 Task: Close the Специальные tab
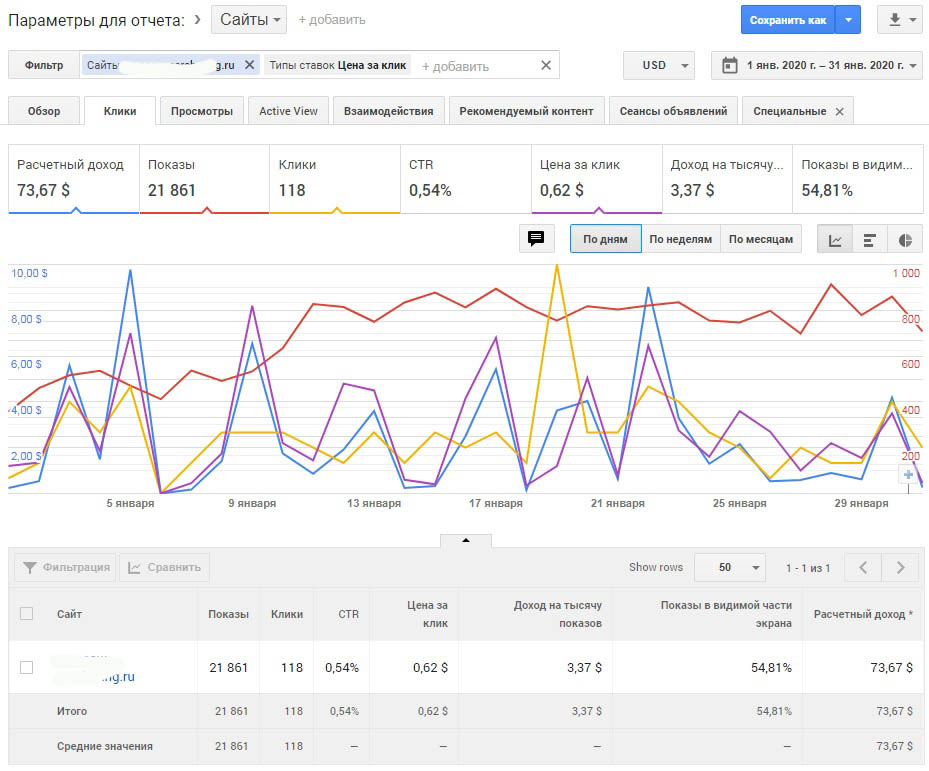[839, 112]
